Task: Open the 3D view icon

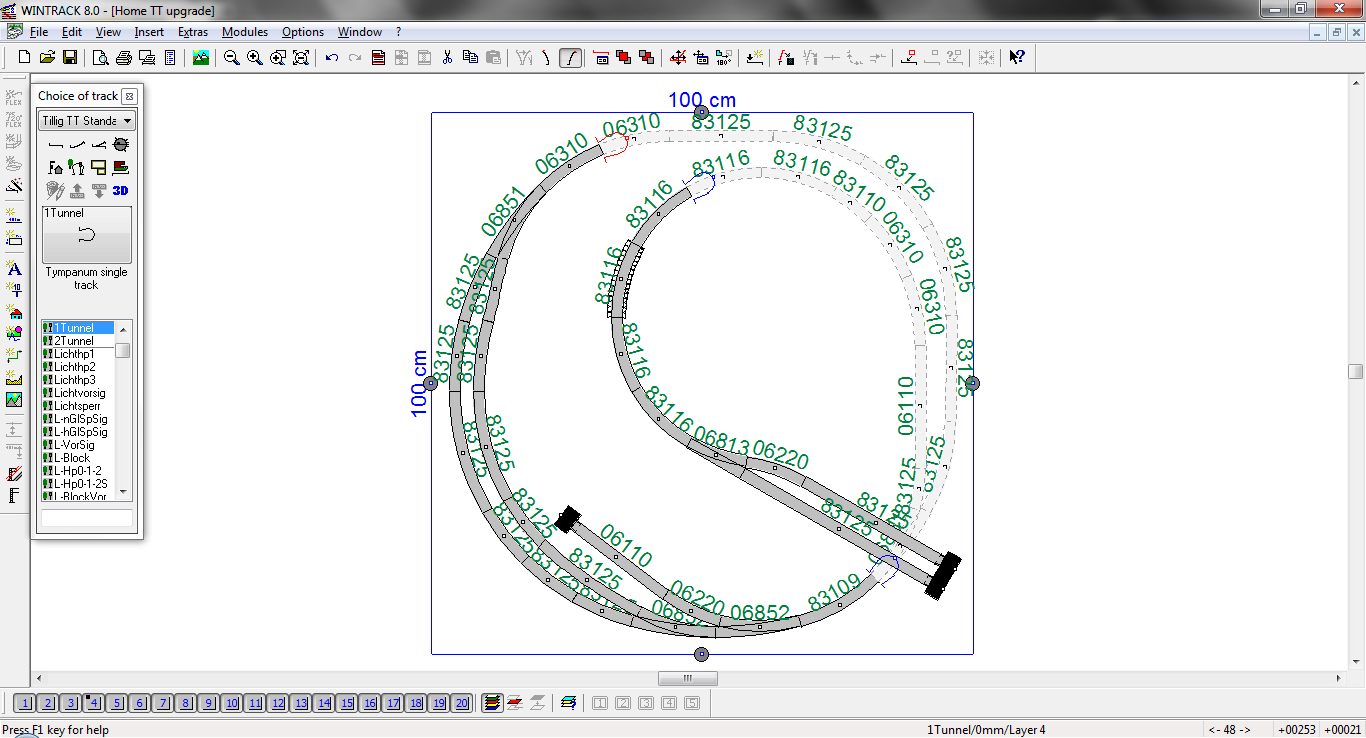Action: click(120, 190)
